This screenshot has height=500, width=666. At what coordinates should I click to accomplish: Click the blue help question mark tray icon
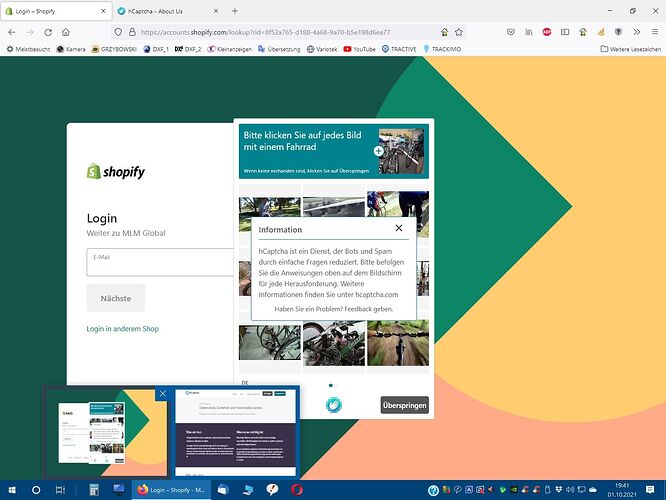pos(433,490)
